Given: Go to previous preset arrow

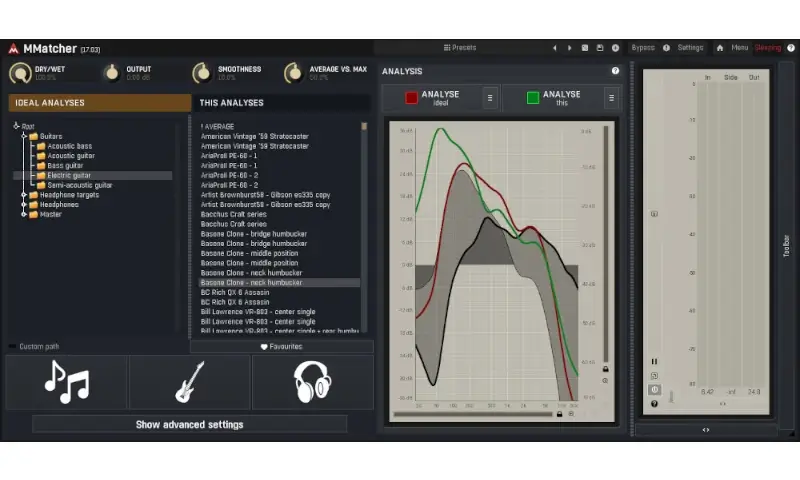Looking at the screenshot, I should pos(555,48).
